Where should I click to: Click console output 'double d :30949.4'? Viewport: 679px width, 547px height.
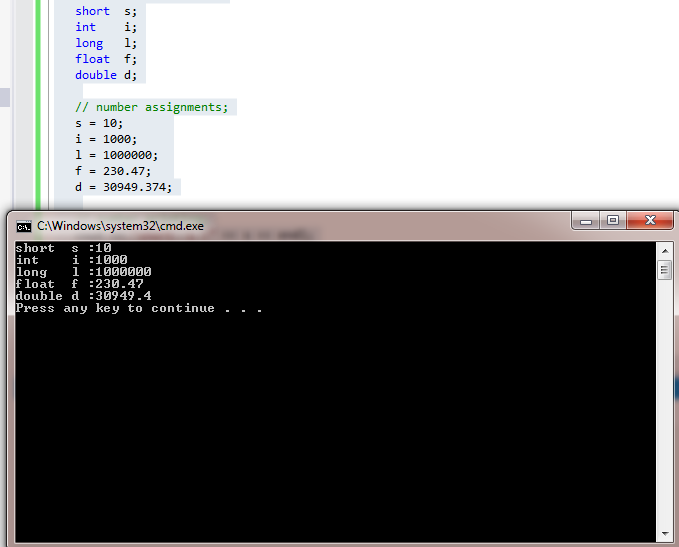point(84,297)
